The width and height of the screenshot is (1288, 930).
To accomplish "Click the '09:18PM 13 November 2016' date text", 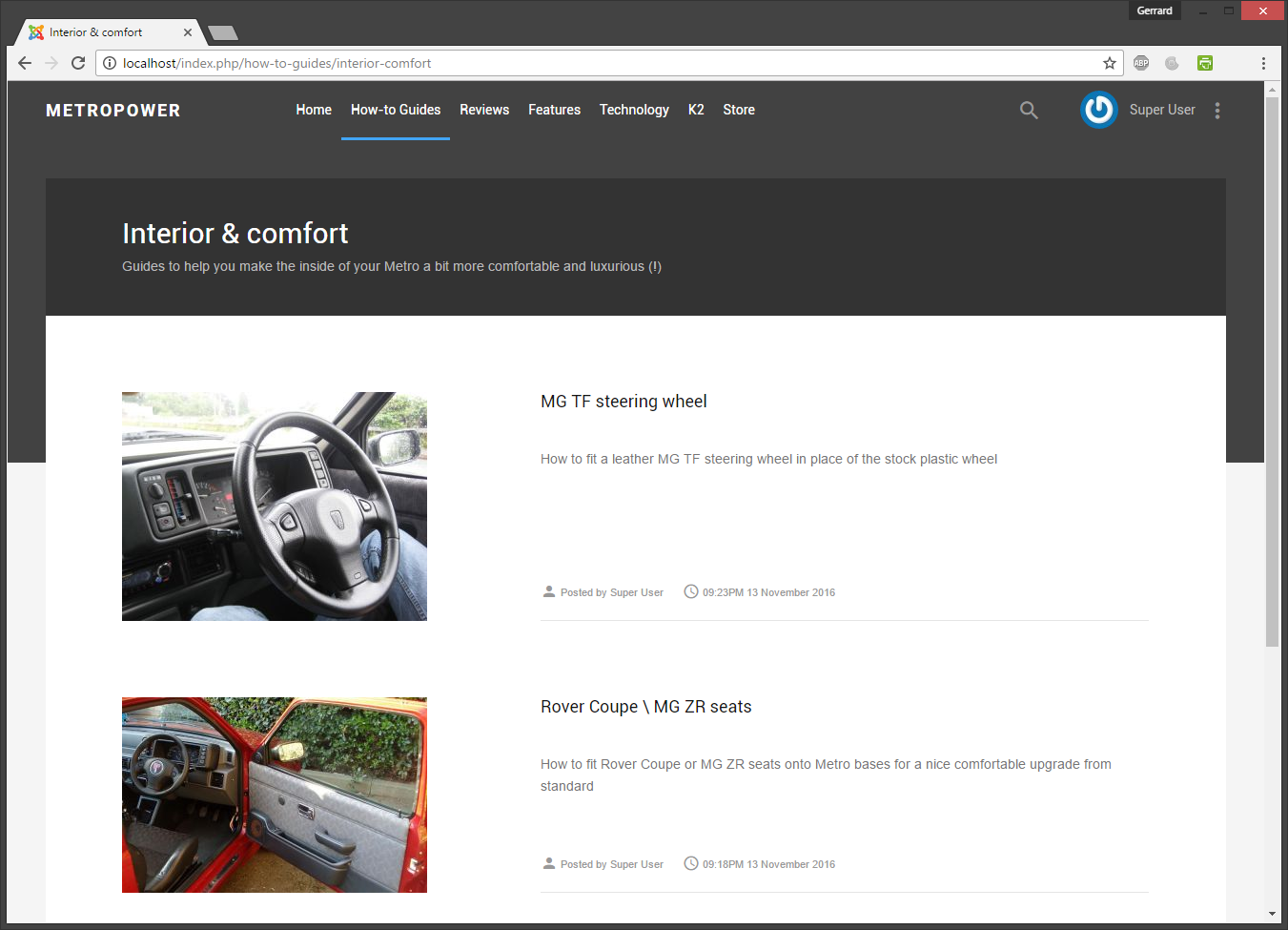I will pyautogui.click(x=768, y=864).
